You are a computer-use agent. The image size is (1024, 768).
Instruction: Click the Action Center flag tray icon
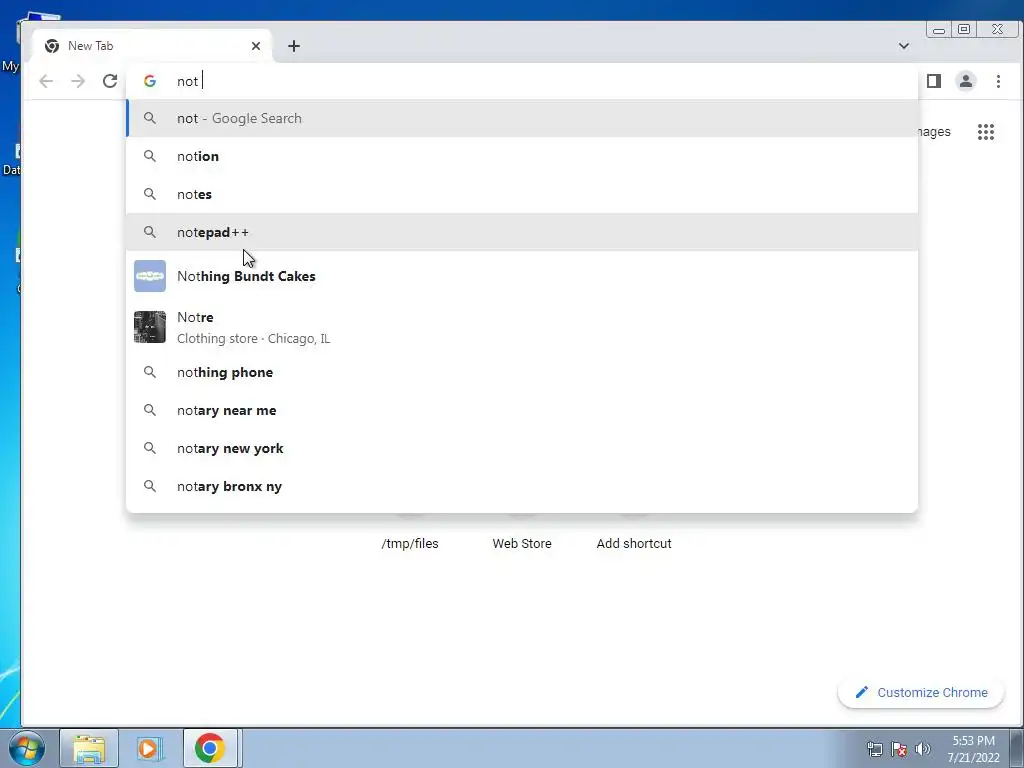[x=899, y=749]
